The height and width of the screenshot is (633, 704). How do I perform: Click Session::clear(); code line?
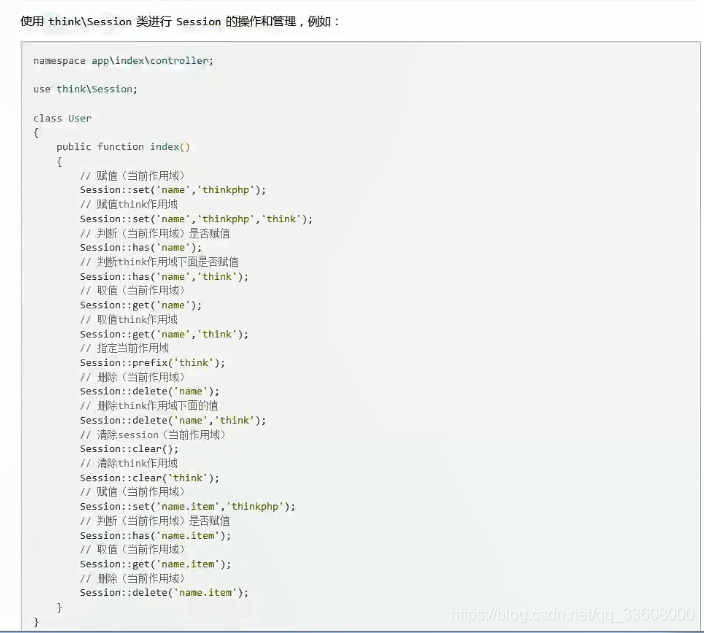click(x=129, y=449)
